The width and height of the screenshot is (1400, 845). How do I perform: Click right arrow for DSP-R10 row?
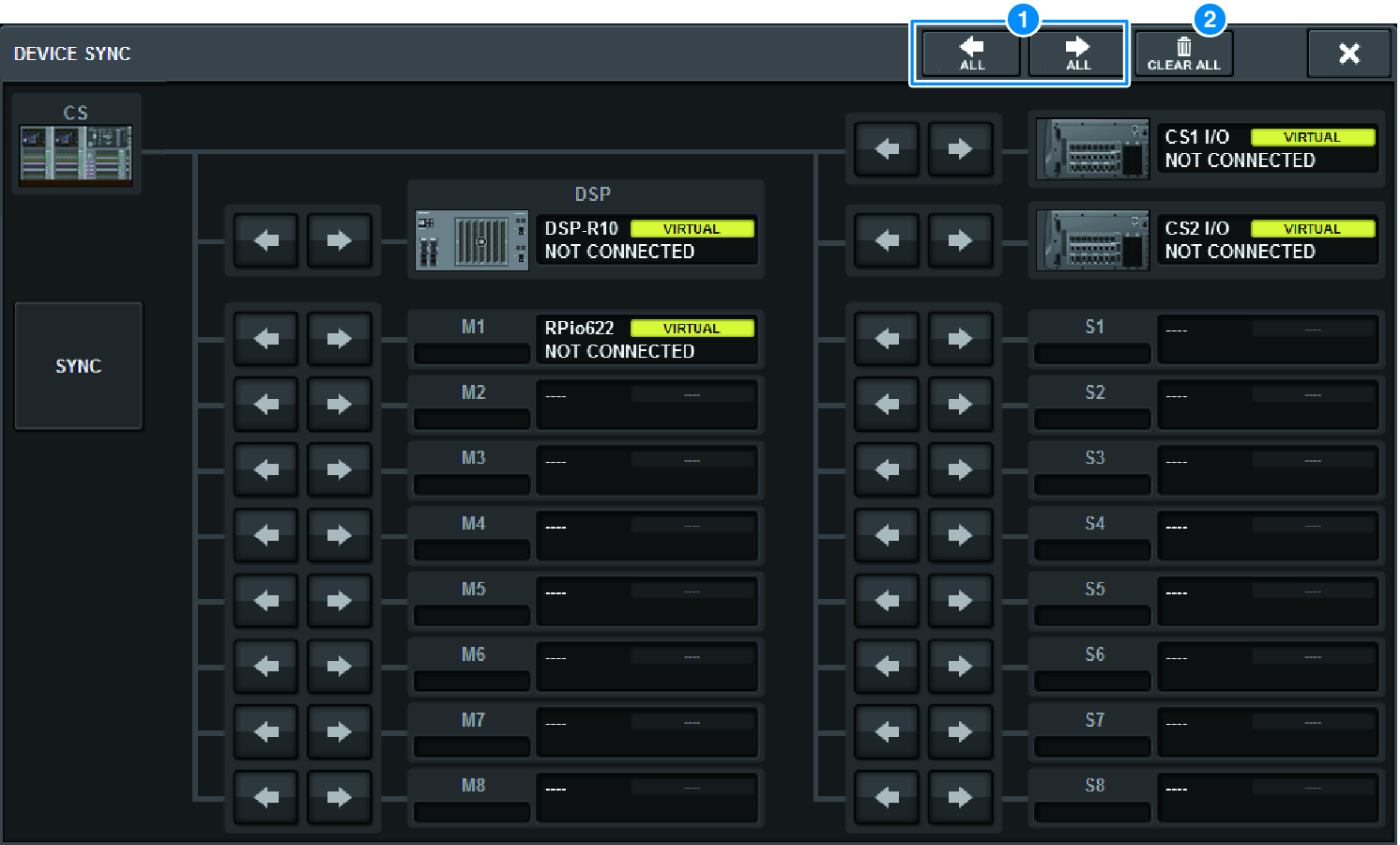pyautogui.click(x=339, y=241)
